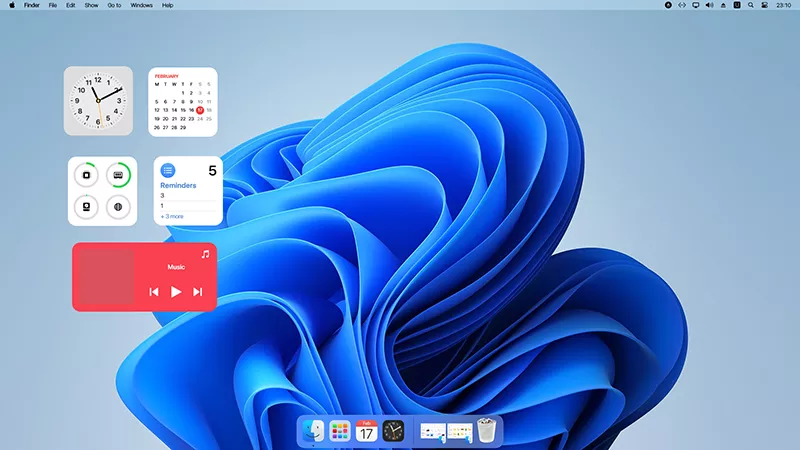Play music in the Music widget
Viewport: 800px width, 450px height.
pyautogui.click(x=176, y=292)
